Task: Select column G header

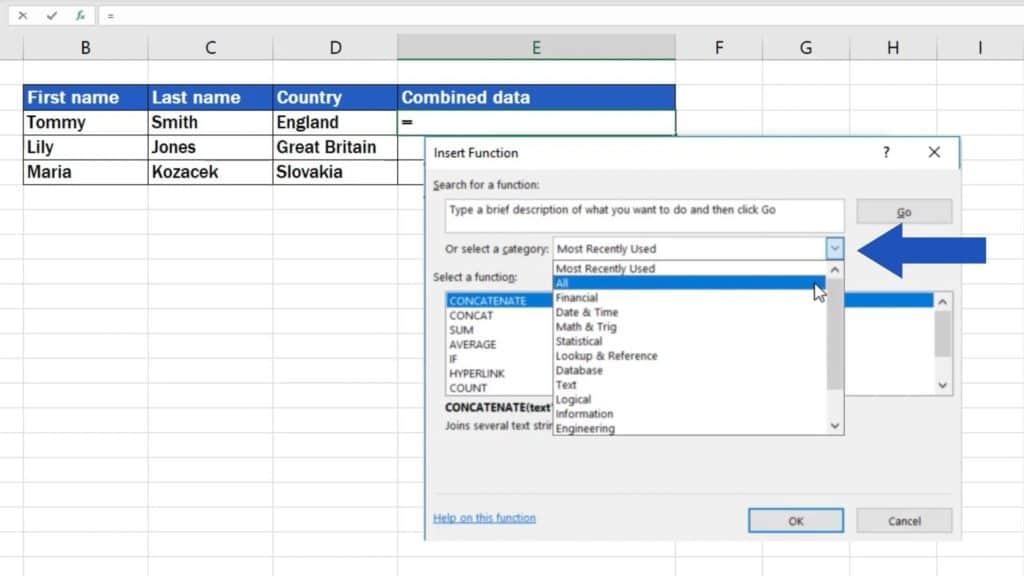Action: click(x=806, y=48)
